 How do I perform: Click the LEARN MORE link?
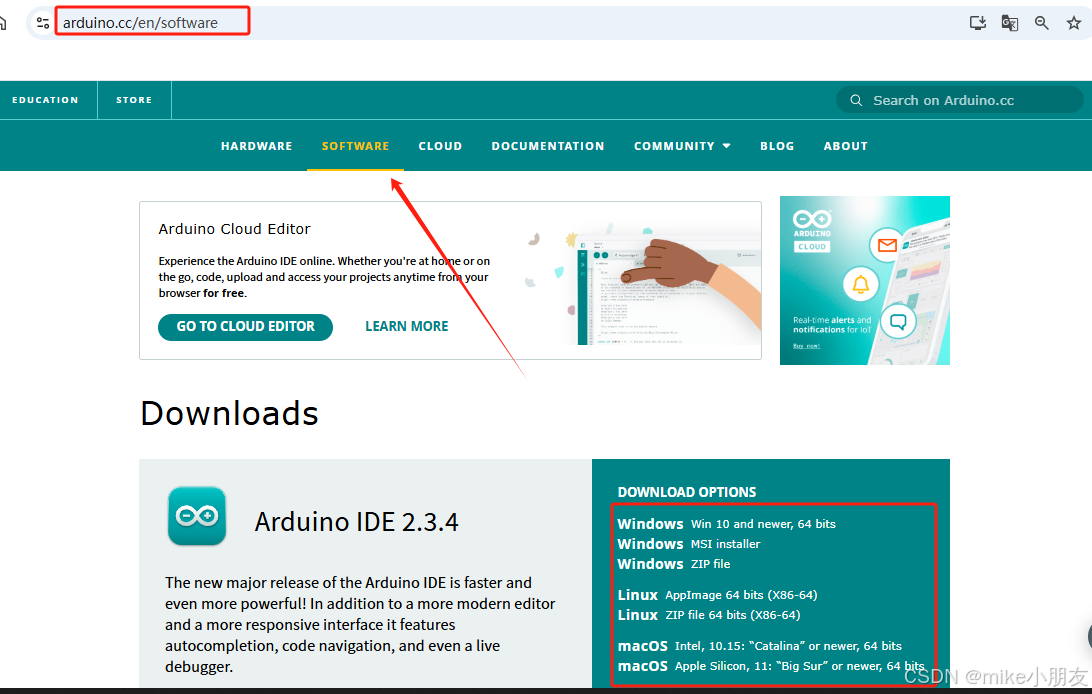pos(407,326)
